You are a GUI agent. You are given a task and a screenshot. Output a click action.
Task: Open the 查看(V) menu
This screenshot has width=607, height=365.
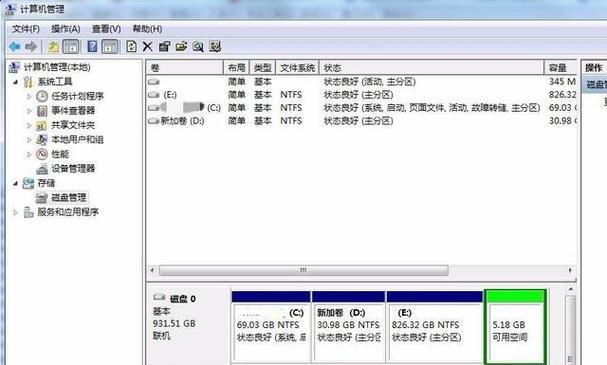106,29
